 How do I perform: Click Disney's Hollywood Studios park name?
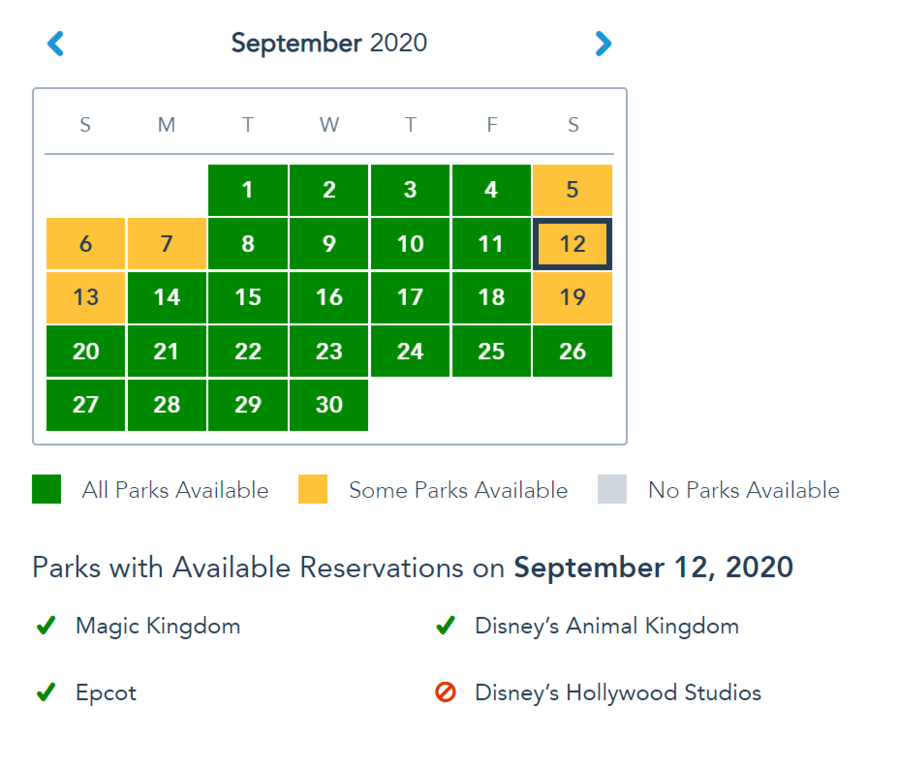coord(618,693)
